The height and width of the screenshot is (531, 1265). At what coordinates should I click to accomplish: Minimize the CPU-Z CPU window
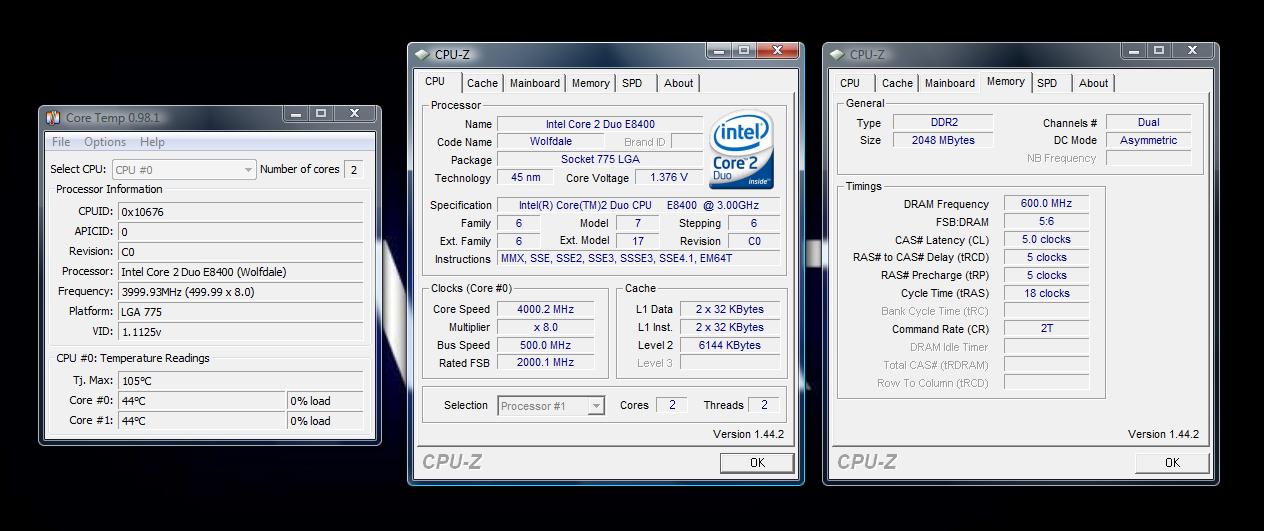[719, 51]
